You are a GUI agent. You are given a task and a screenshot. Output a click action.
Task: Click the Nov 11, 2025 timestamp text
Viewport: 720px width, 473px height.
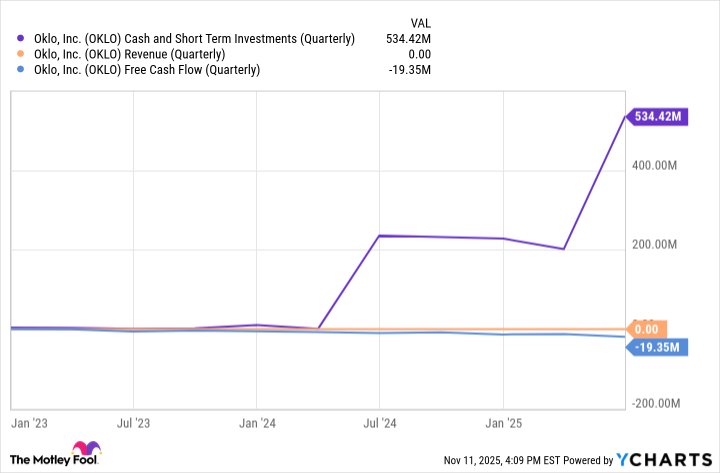pos(502,460)
